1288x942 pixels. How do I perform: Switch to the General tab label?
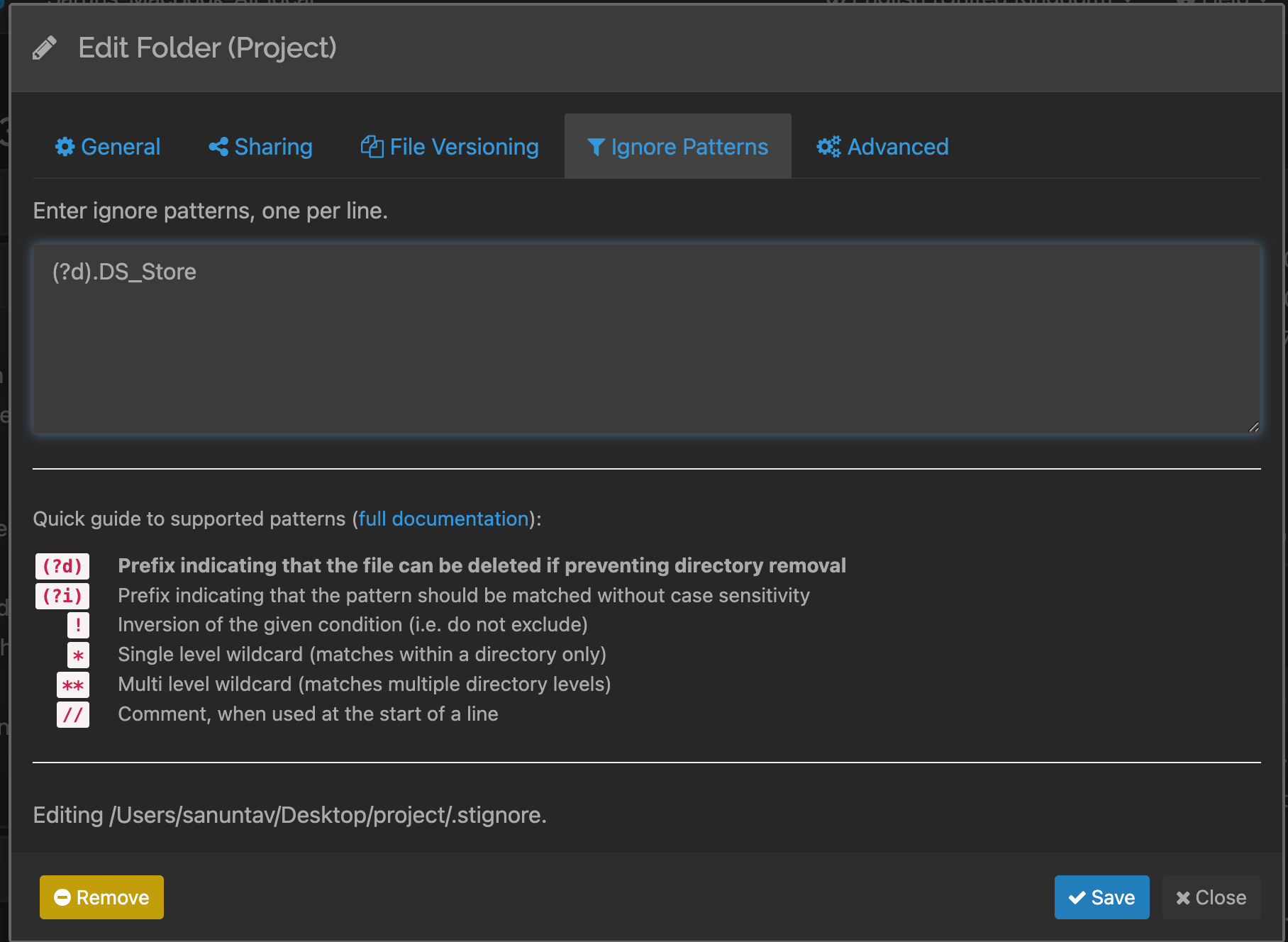(121, 147)
